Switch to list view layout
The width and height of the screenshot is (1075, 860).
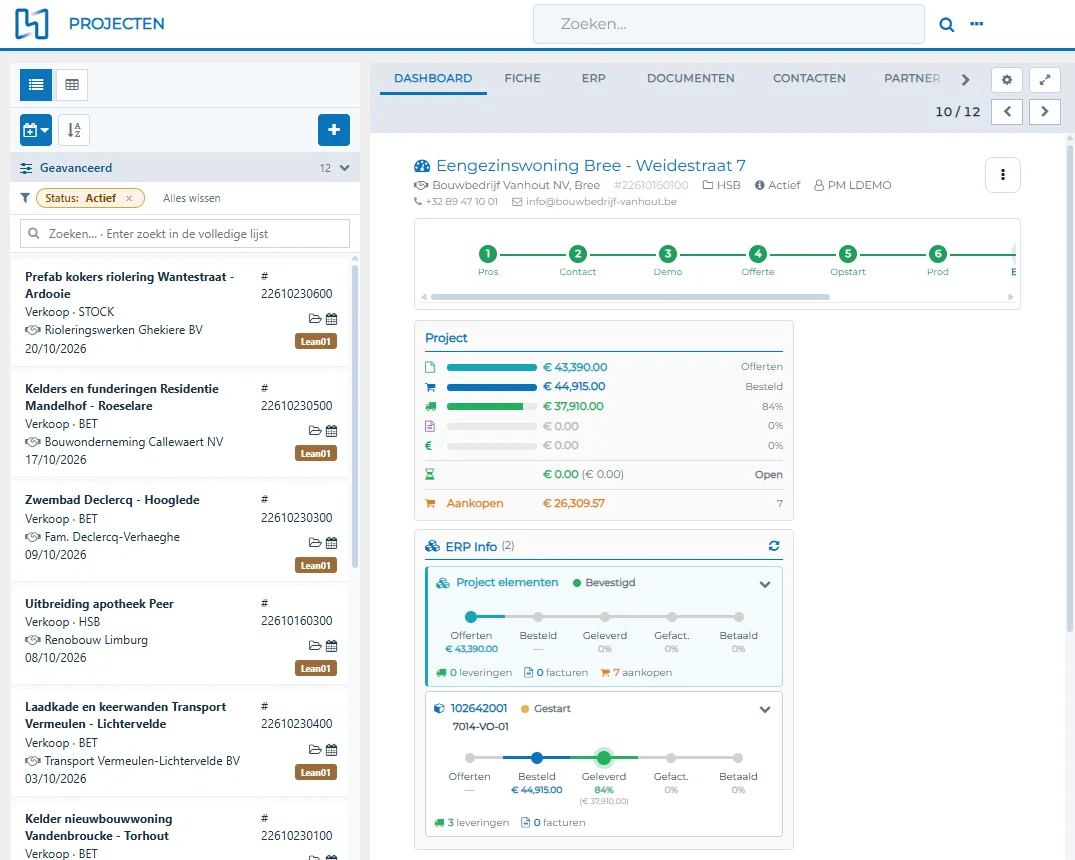point(36,84)
